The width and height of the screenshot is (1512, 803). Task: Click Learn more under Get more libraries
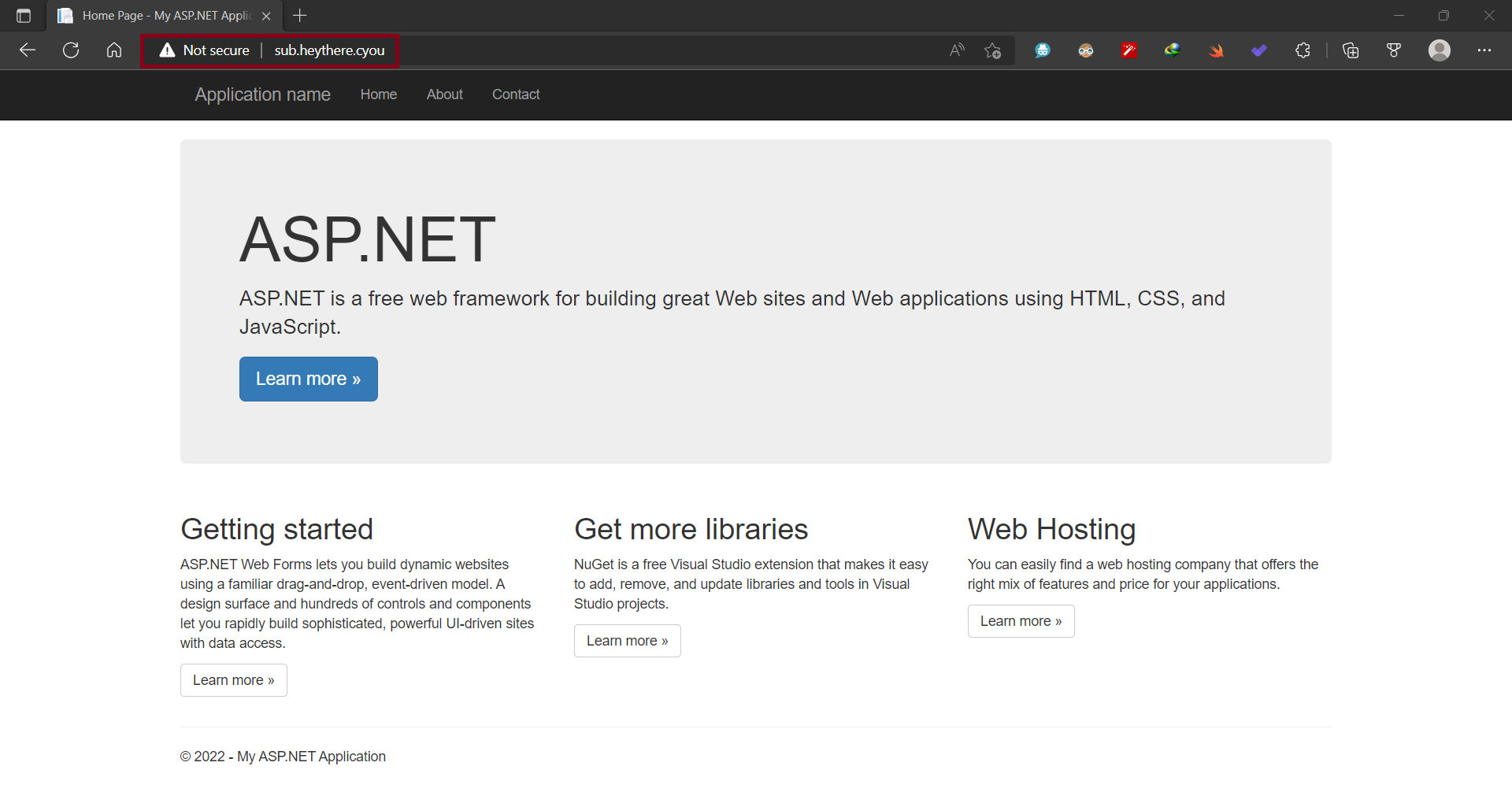(628, 641)
